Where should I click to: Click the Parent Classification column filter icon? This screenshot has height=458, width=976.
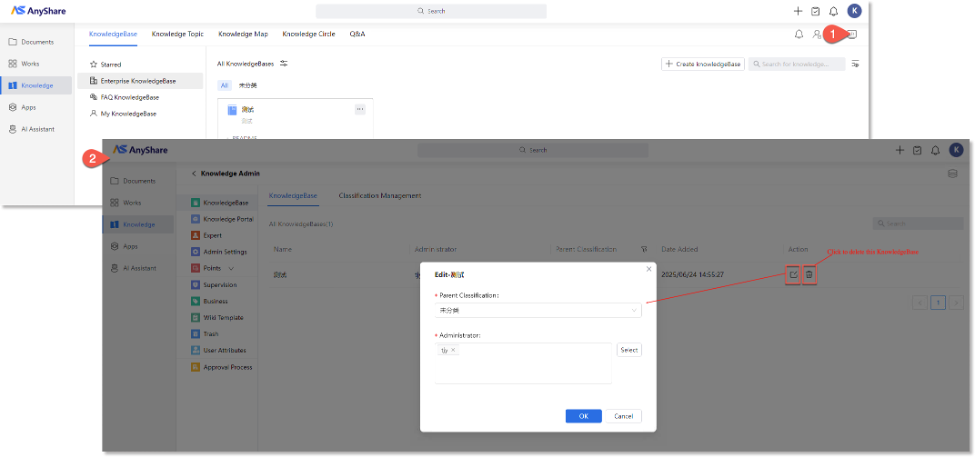pos(643,249)
